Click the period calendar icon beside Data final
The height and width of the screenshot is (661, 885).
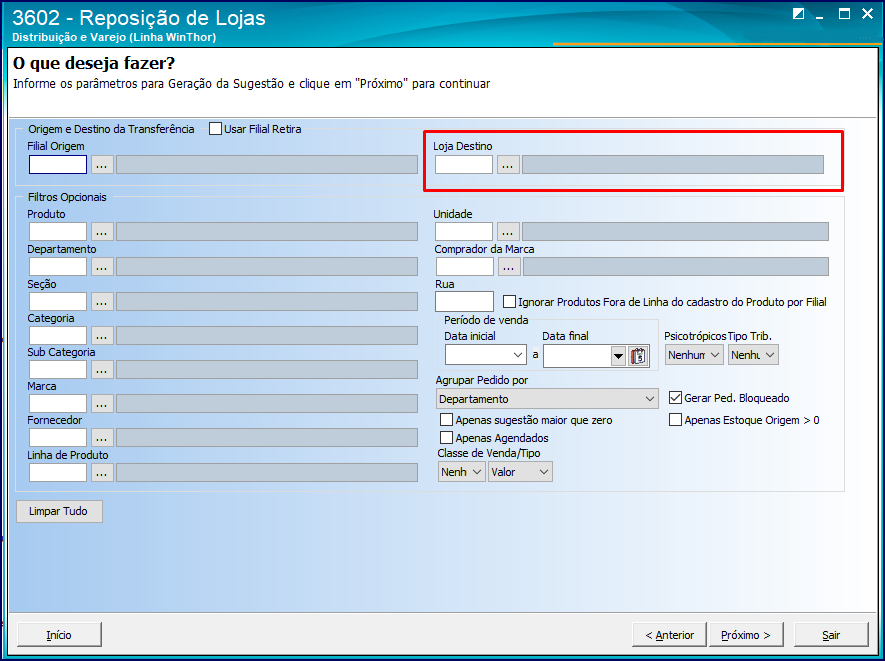638,356
